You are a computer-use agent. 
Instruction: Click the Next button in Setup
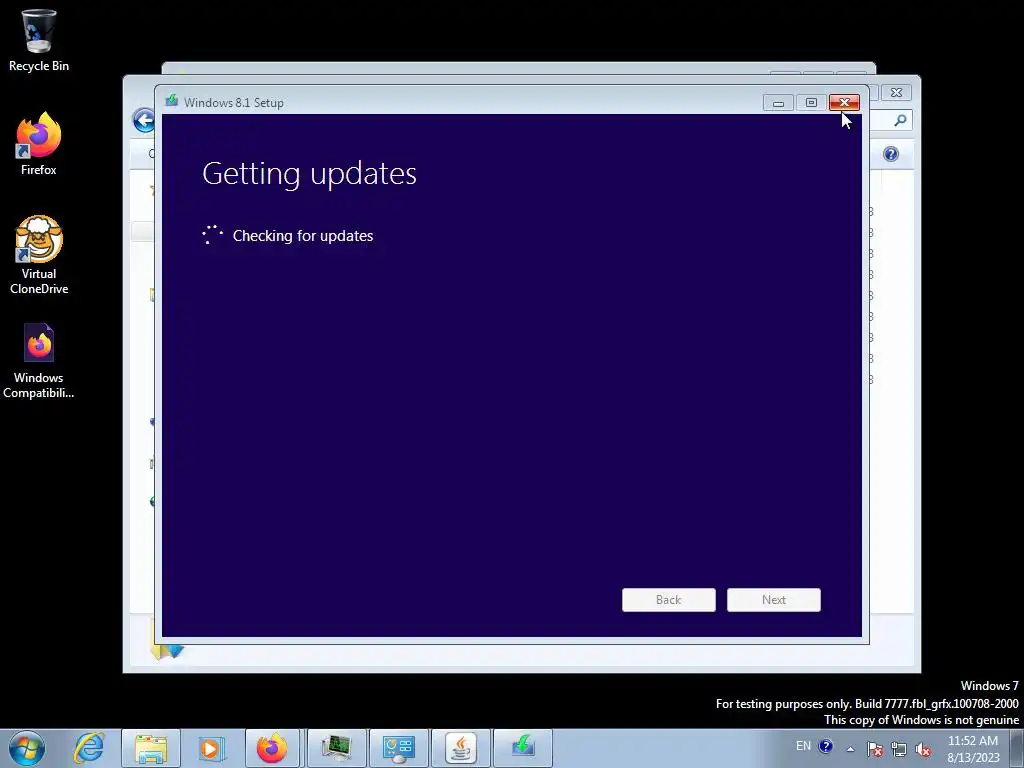pyautogui.click(x=774, y=600)
